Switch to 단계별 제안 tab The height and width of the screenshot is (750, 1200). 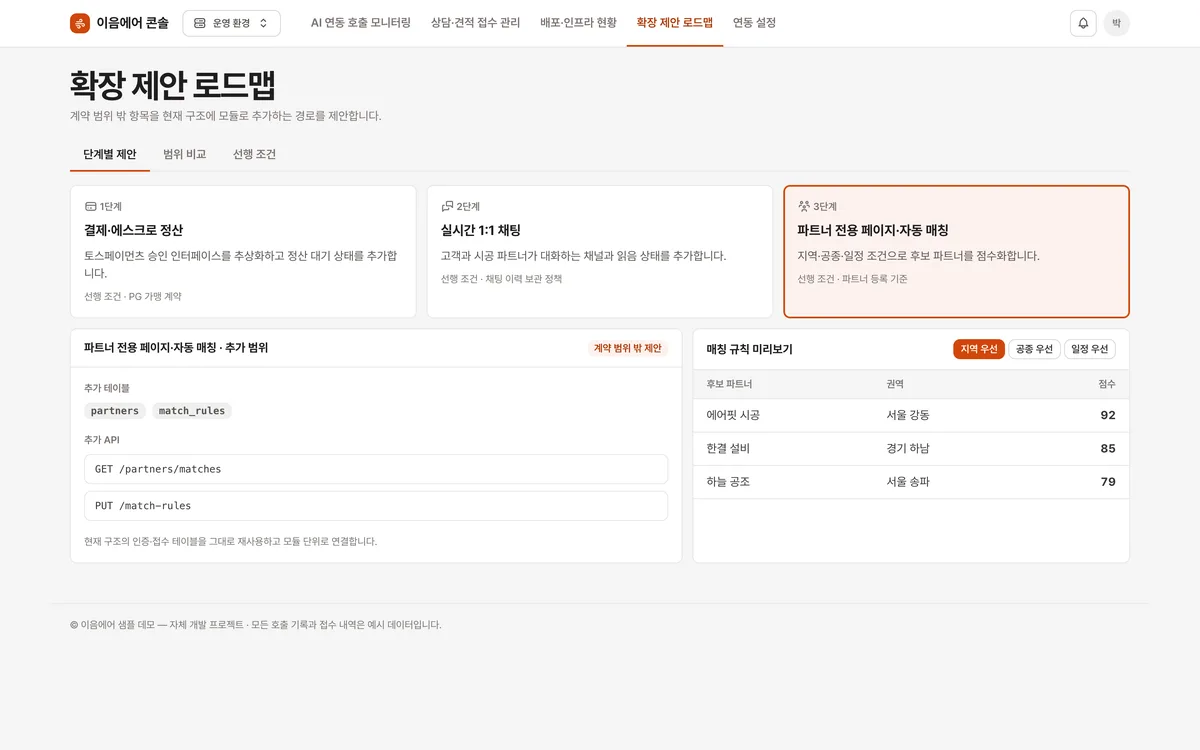pos(110,155)
